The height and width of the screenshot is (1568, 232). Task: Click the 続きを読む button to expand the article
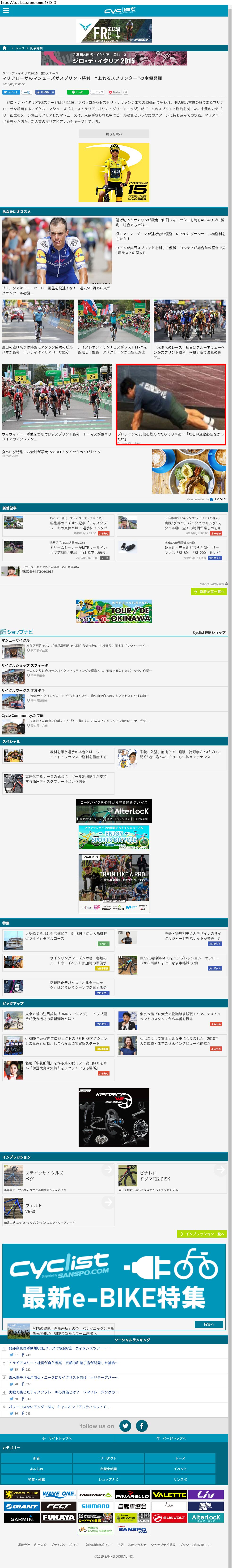114,134
